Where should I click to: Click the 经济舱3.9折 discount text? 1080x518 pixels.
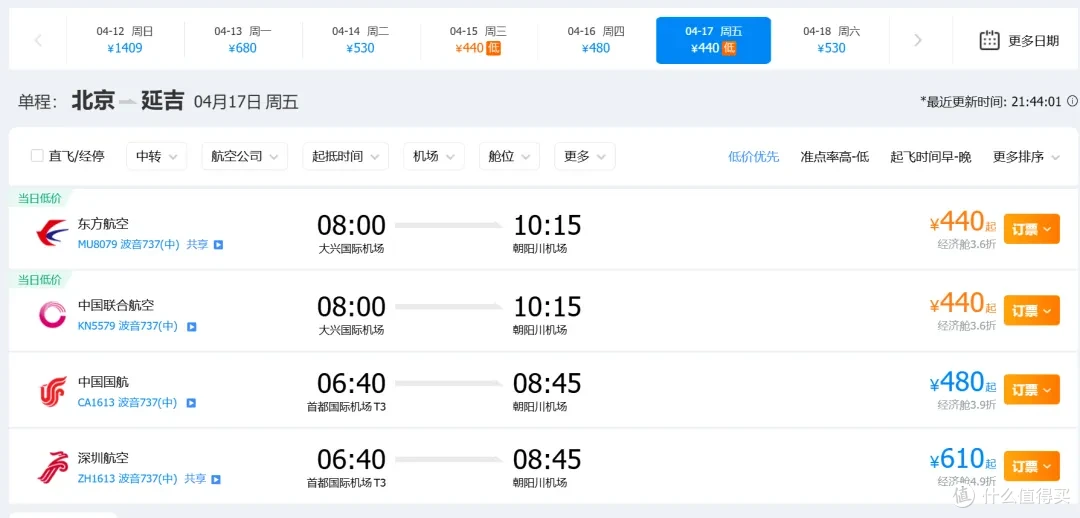tap(966, 405)
